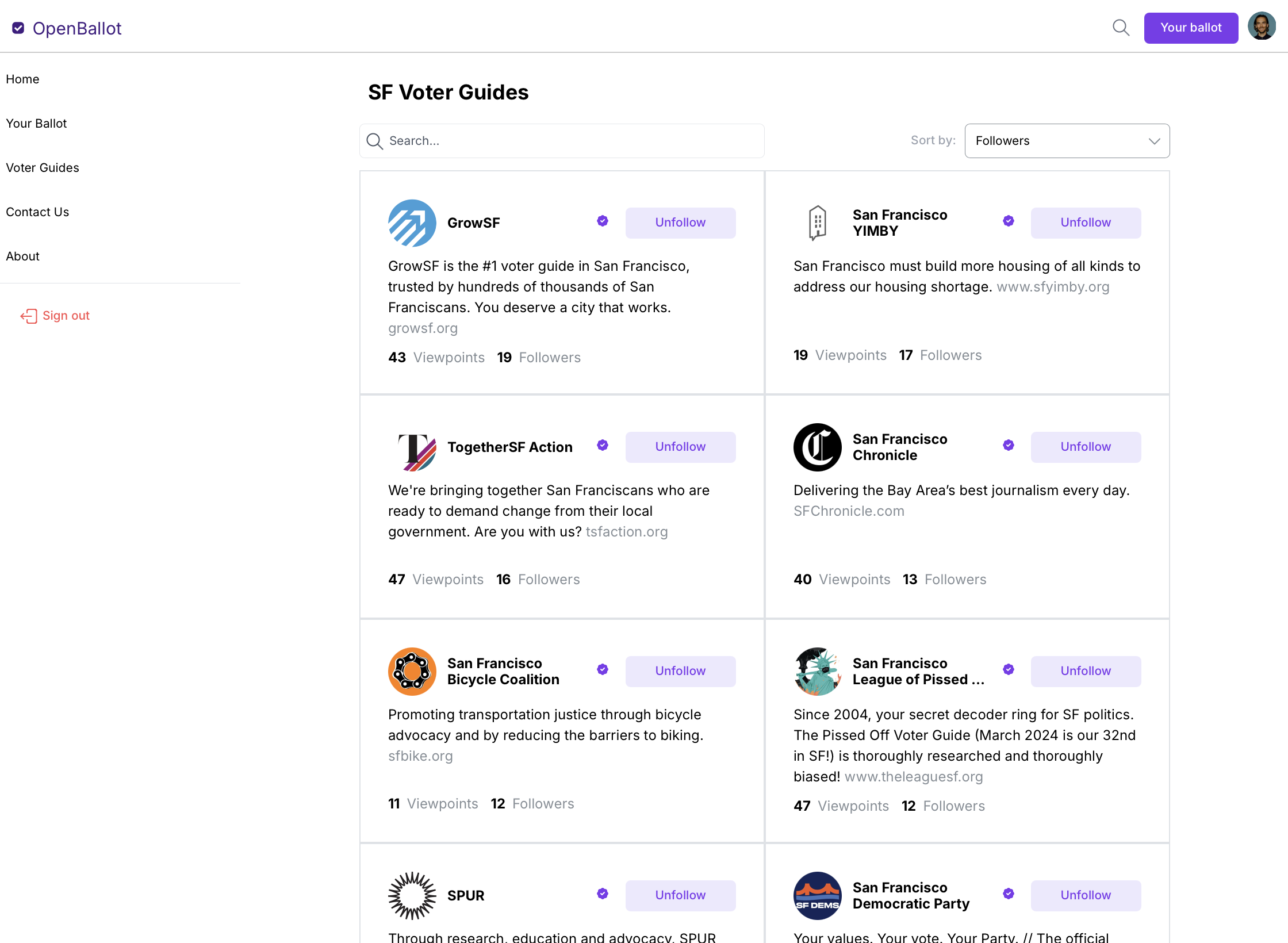This screenshot has width=1288, height=943.
Task: Click the SPUR guide title
Action: (466, 896)
